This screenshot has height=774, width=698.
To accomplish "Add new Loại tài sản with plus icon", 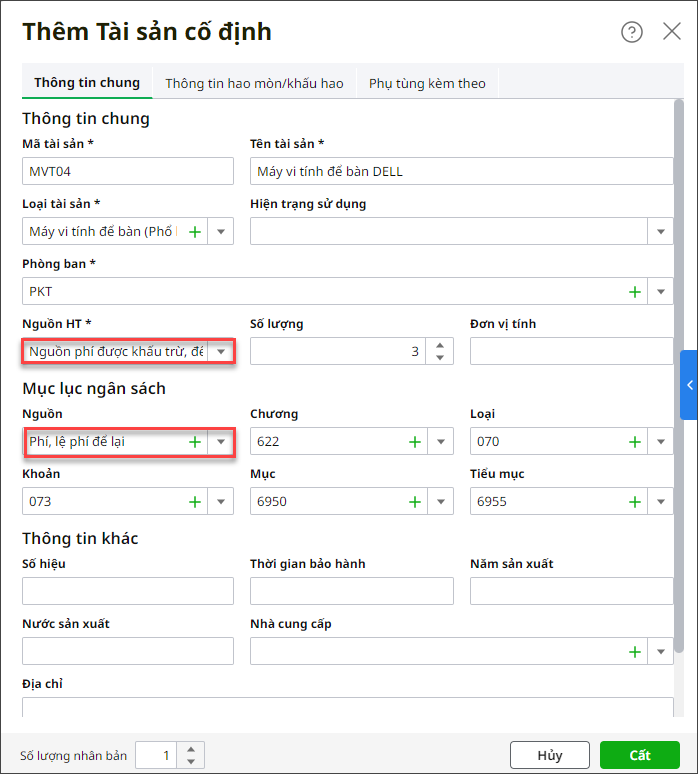I will point(195,232).
